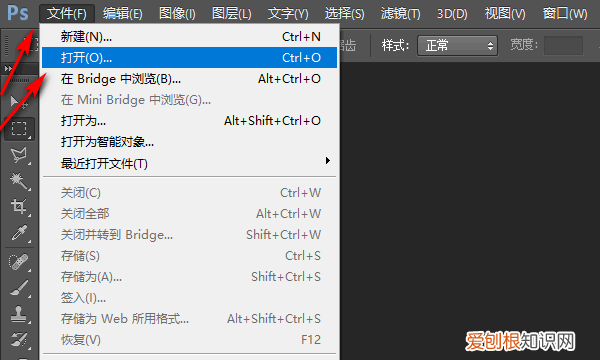Open the 窗口(W) menu
600x360 pixels.
[x=565, y=14]
